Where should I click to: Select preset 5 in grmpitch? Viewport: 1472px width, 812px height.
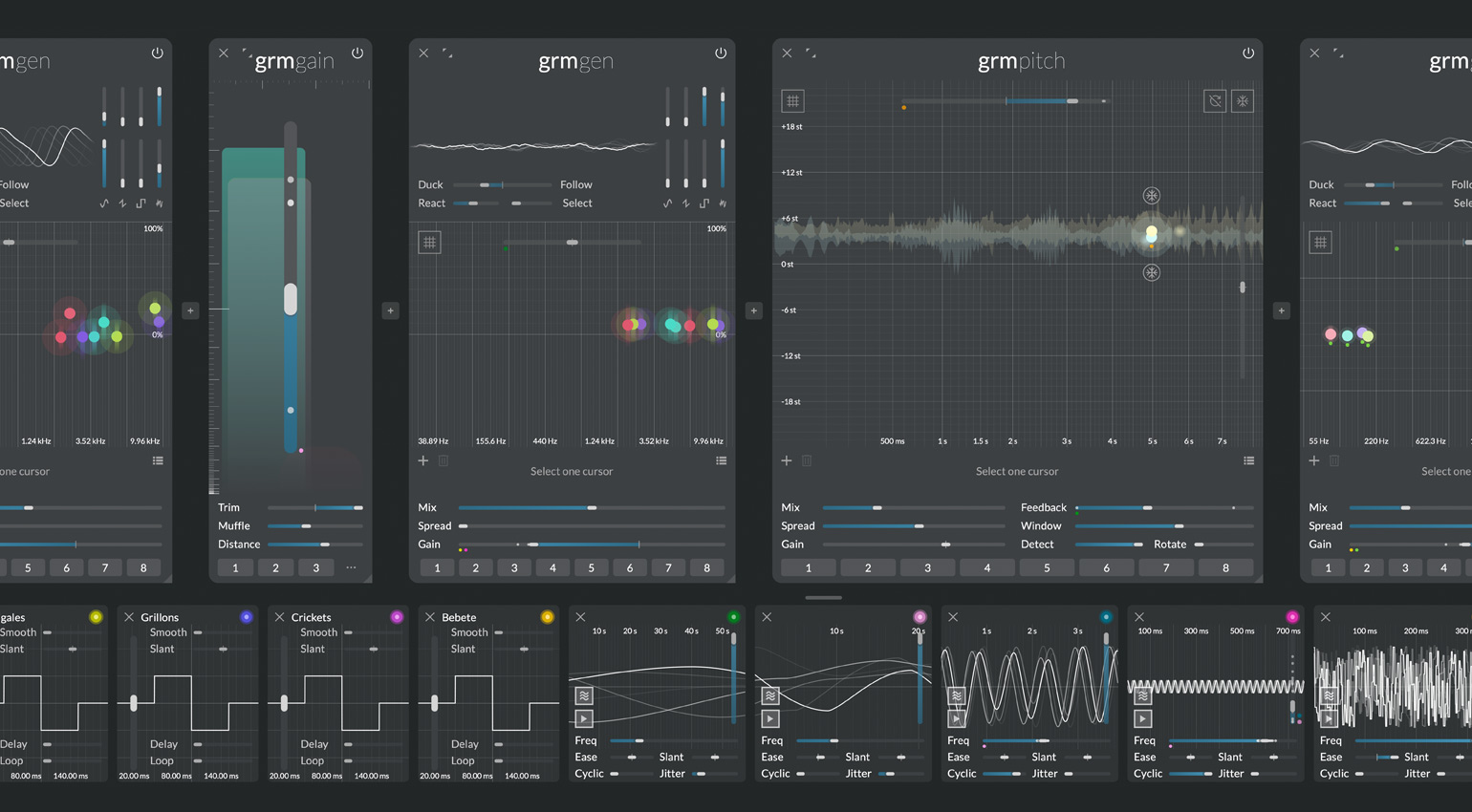click(1047, 567)
